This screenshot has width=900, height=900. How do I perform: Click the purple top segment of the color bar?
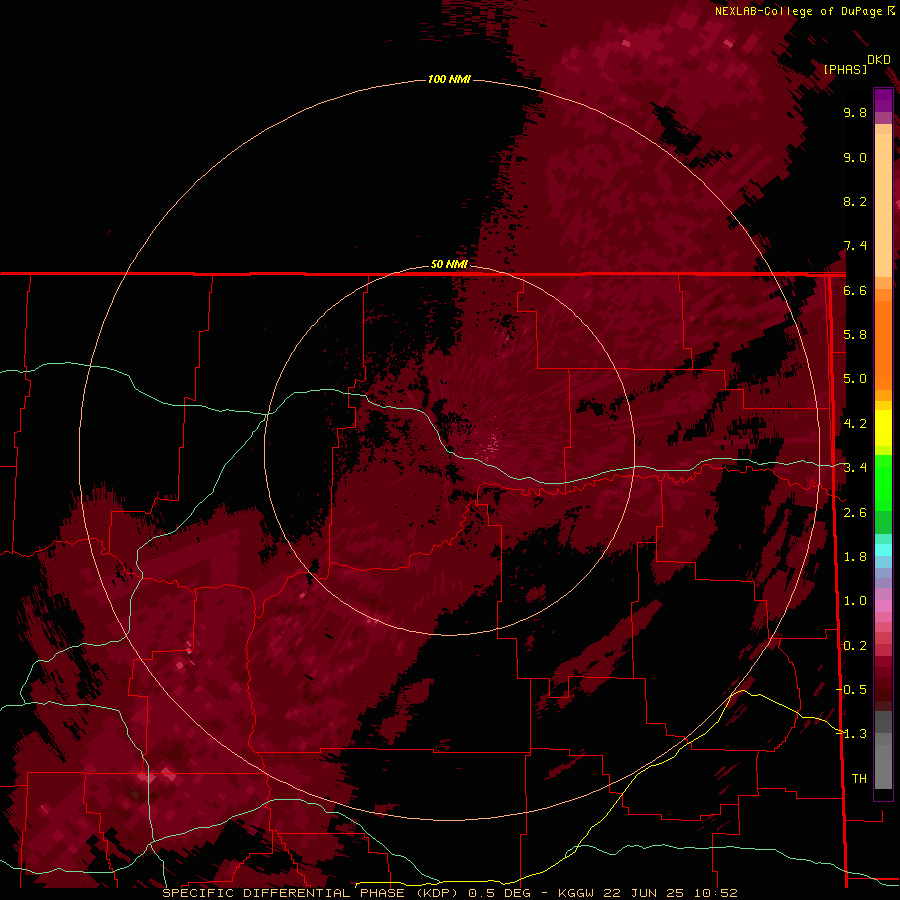tap(883, 100)
